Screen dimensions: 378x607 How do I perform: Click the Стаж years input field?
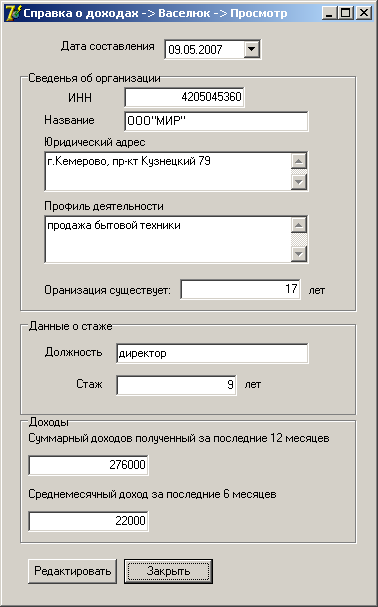tap(176, 385)
